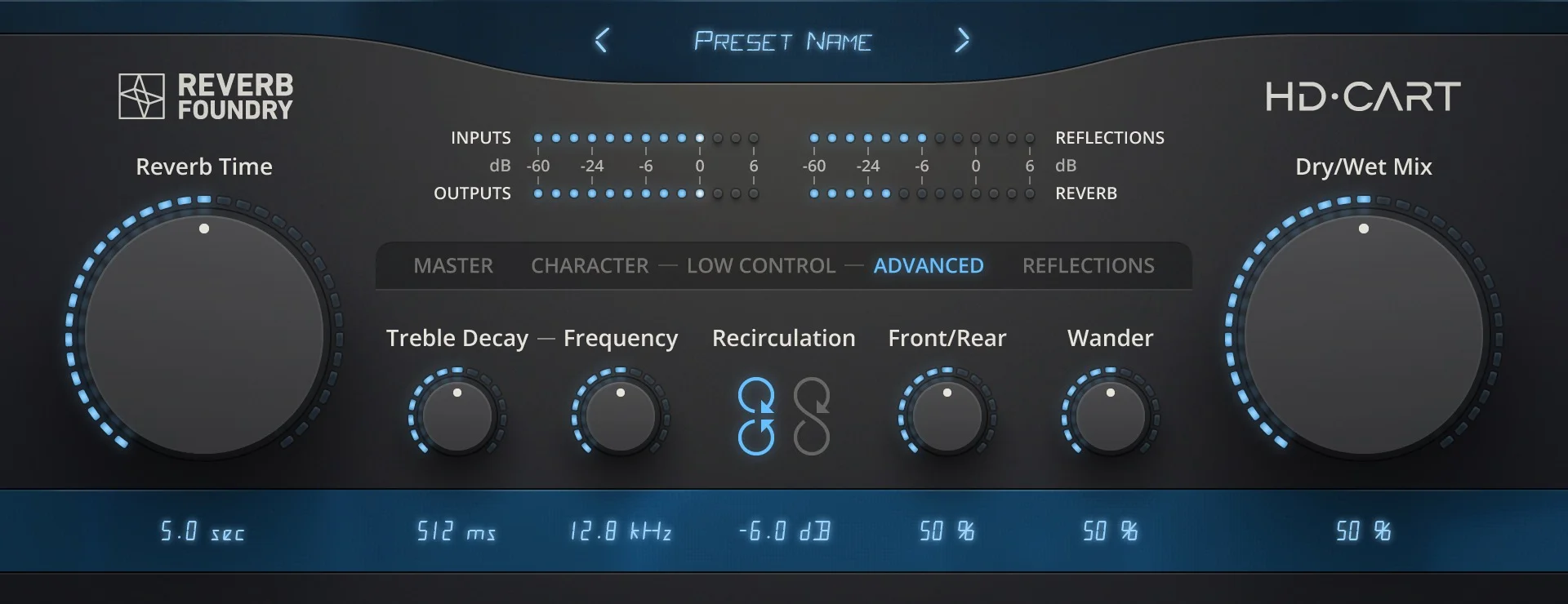Click the INPUTS level meter

click(x=646, y=138)
